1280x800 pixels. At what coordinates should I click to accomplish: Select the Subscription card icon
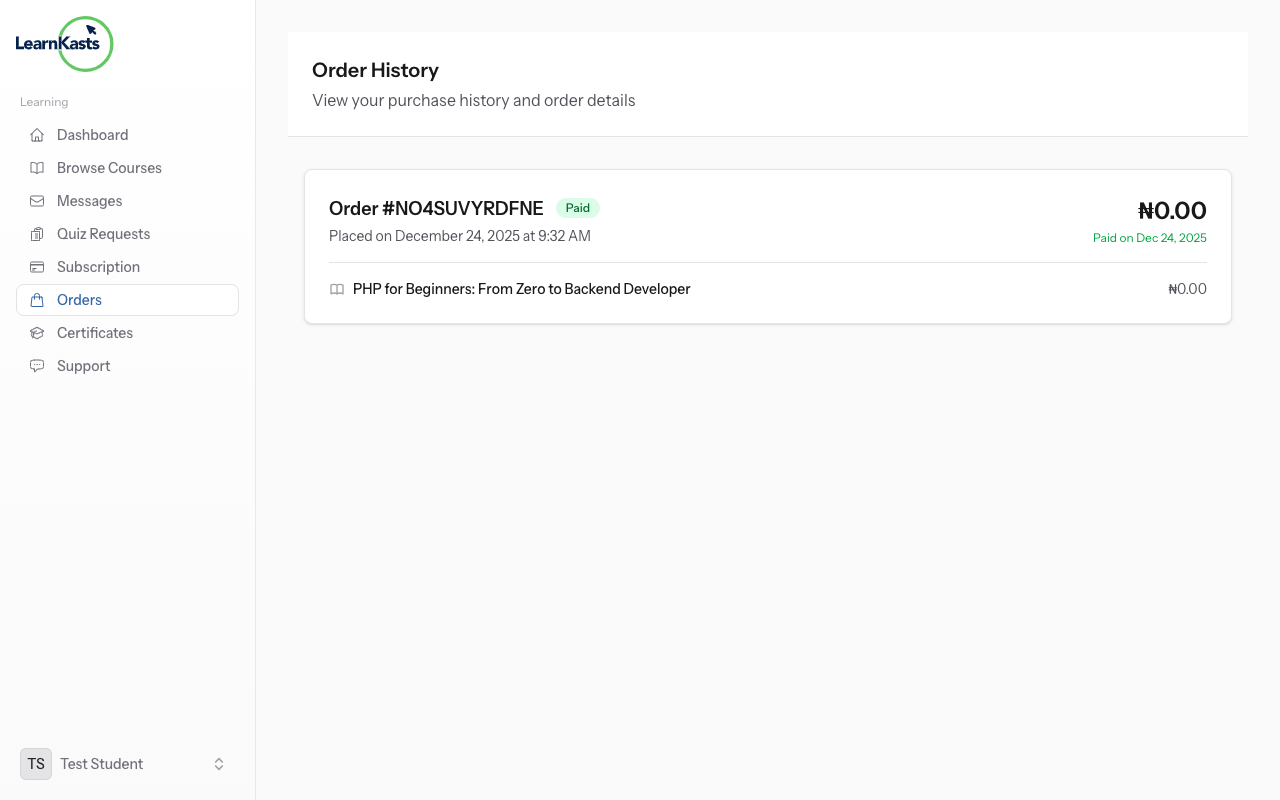(36, 266)
